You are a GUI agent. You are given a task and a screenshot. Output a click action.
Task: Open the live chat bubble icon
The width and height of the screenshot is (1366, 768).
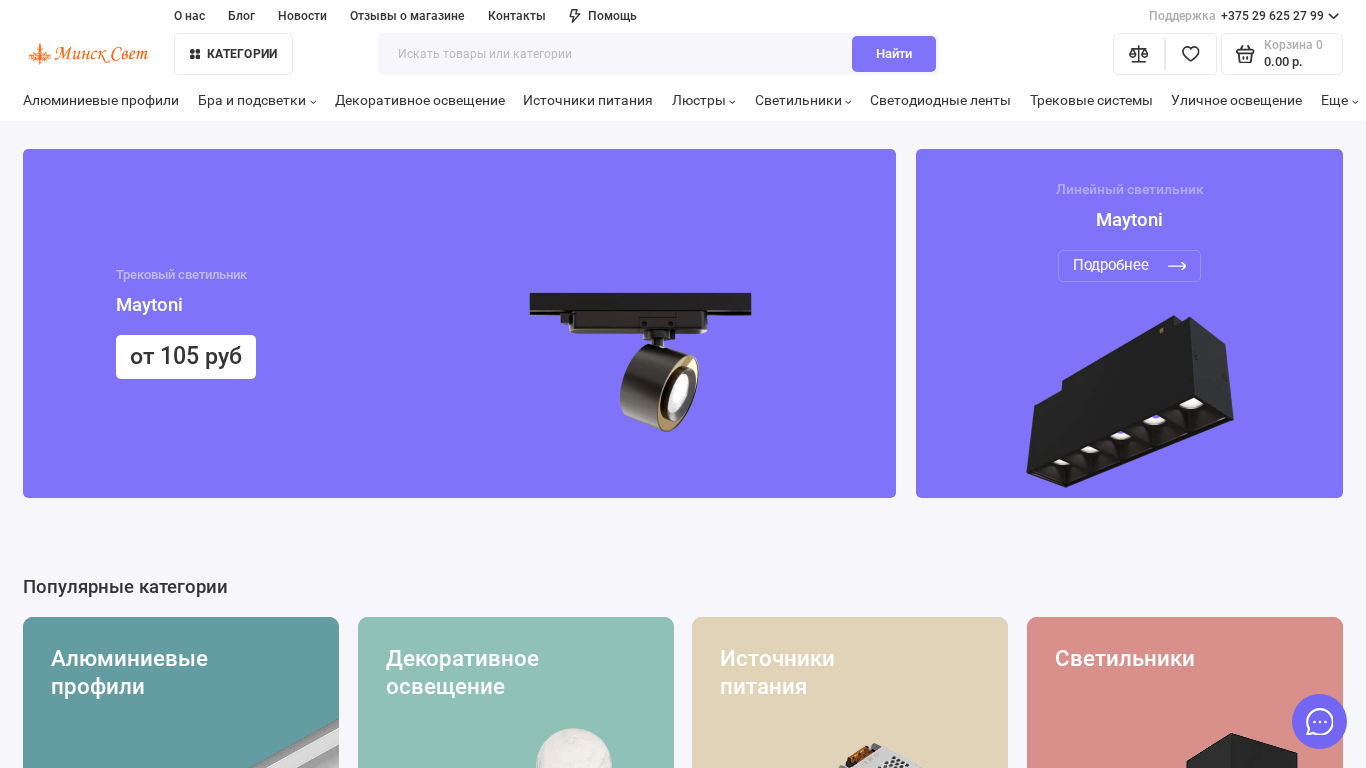1319,722
